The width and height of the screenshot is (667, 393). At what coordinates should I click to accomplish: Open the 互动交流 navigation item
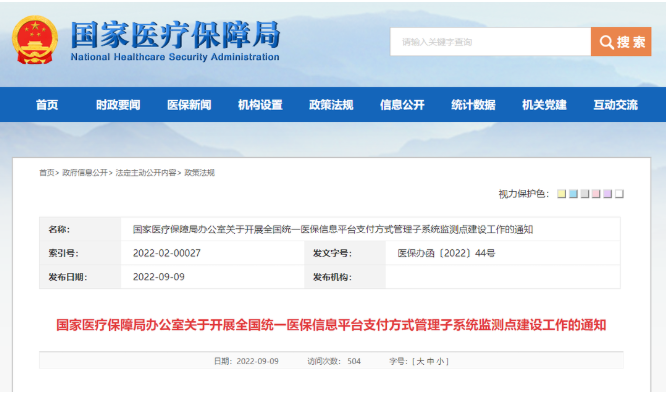(616, 105)
